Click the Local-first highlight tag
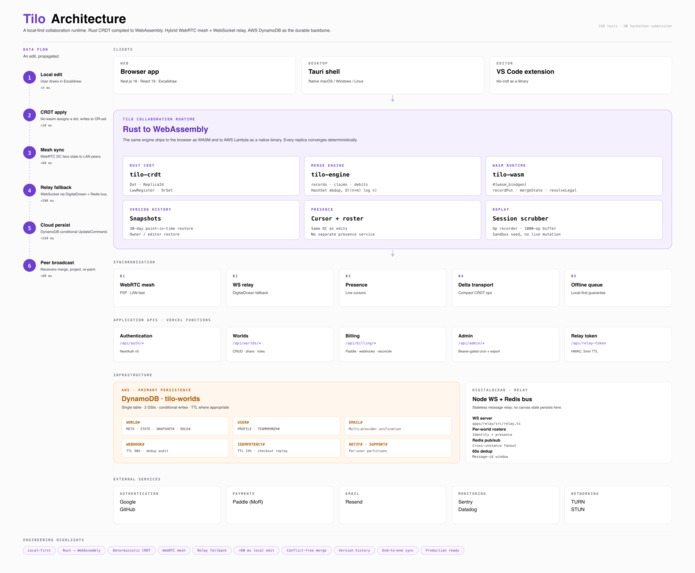695x573 pixels. [x=39, y=550]
